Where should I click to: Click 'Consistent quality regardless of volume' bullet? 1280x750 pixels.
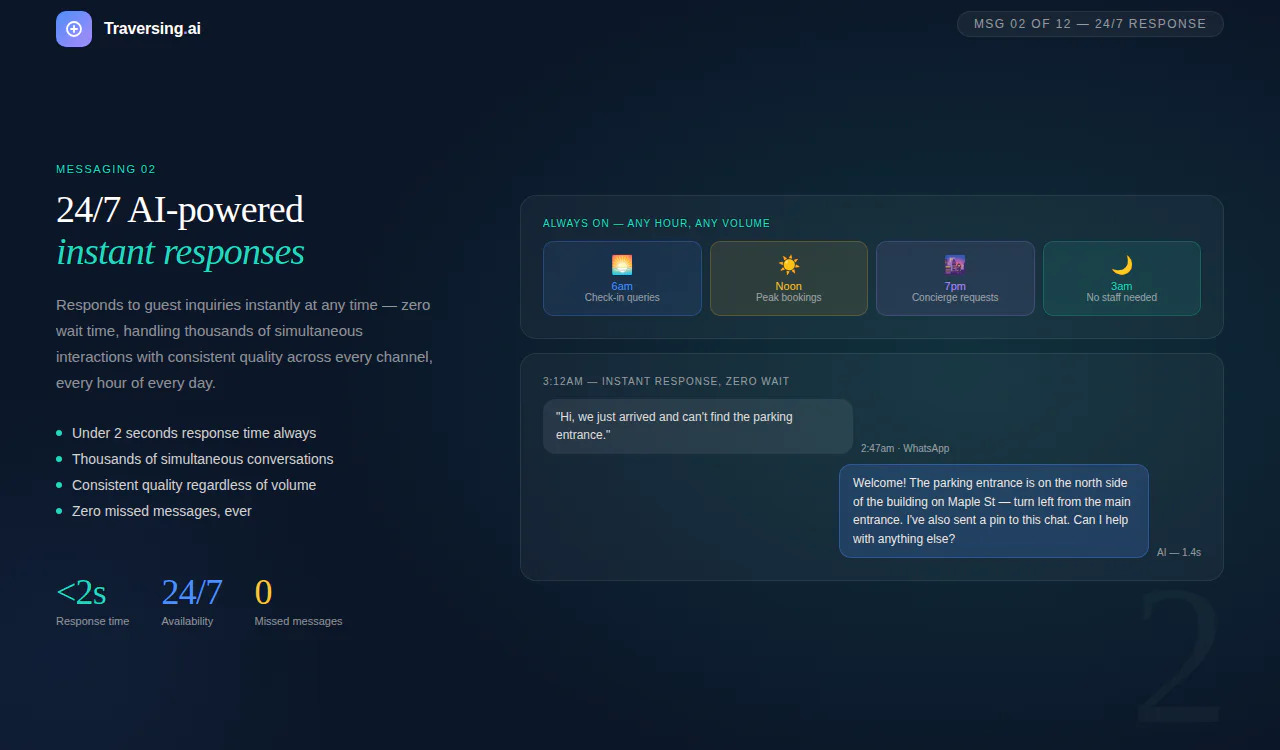[194, 485]
